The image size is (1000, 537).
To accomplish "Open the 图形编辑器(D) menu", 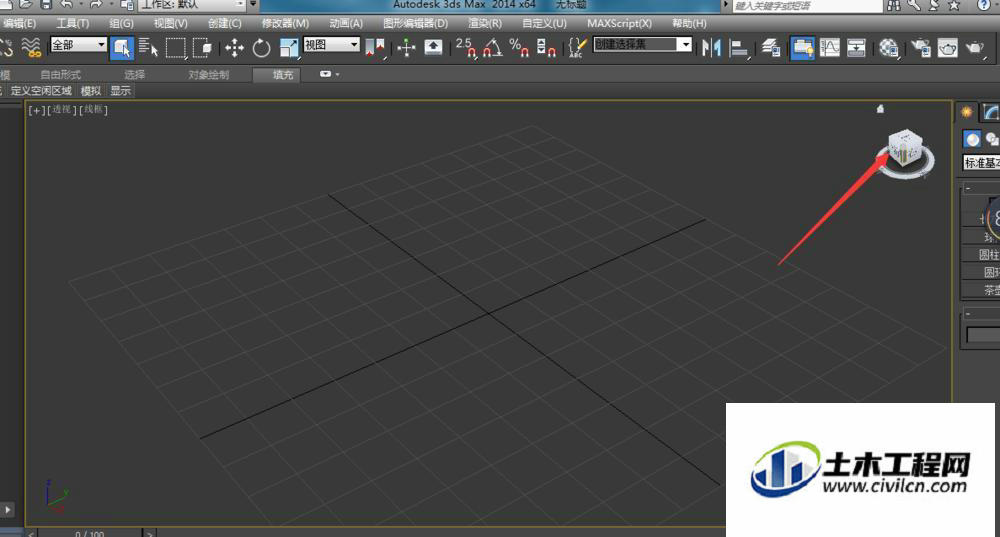I will [x=415, y=23].
